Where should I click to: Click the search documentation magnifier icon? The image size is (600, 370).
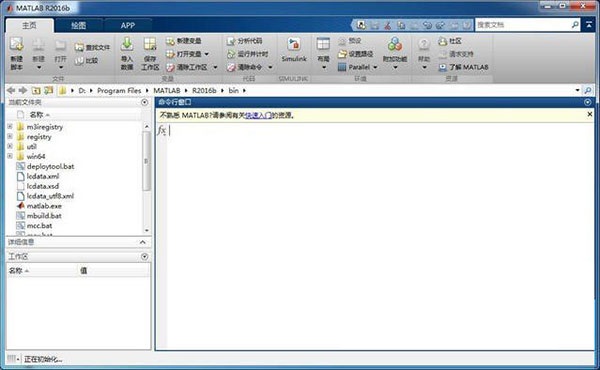pos(575,25)
